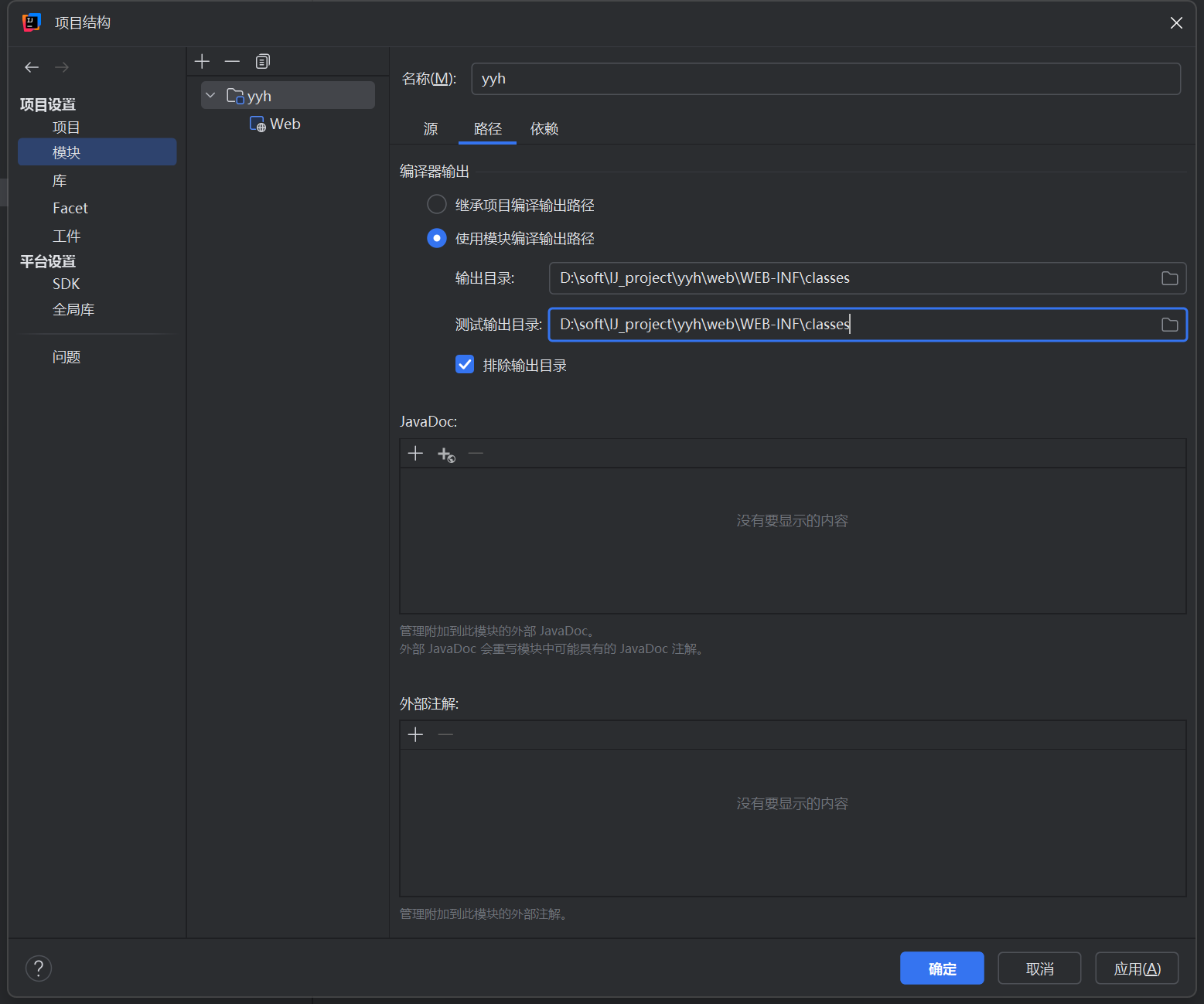The width and height of the screenshot is (1204, 1004).
Task: Collapse the yyh module tree node
Action: pos(210,94)
